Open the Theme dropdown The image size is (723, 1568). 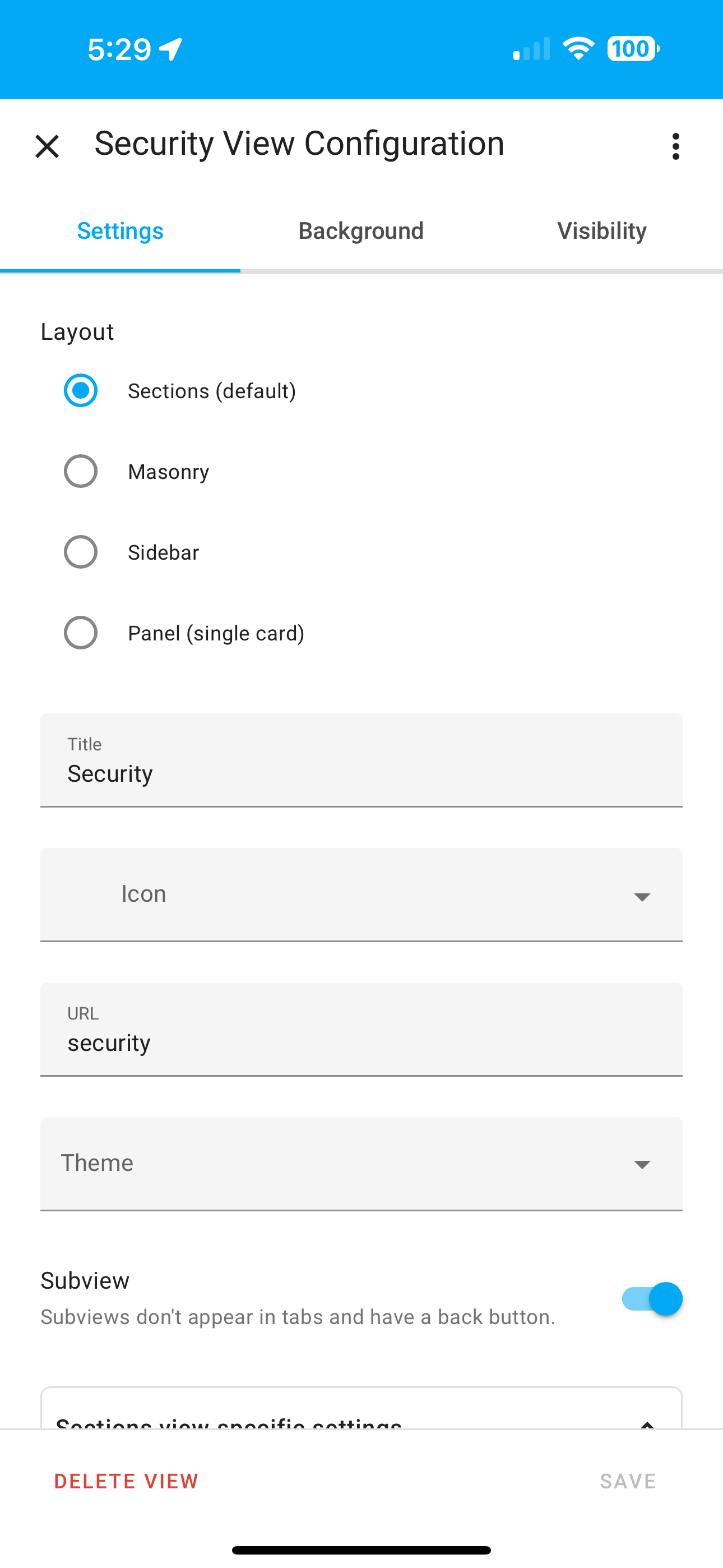[361, 1164]
